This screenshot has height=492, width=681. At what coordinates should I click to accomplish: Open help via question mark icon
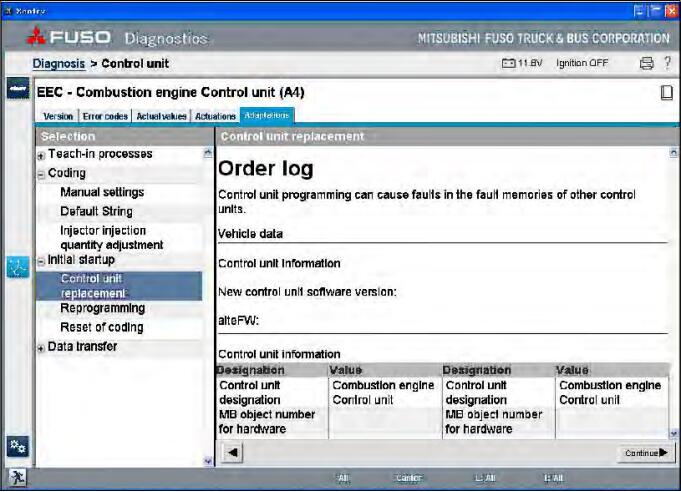coord(668,63)
